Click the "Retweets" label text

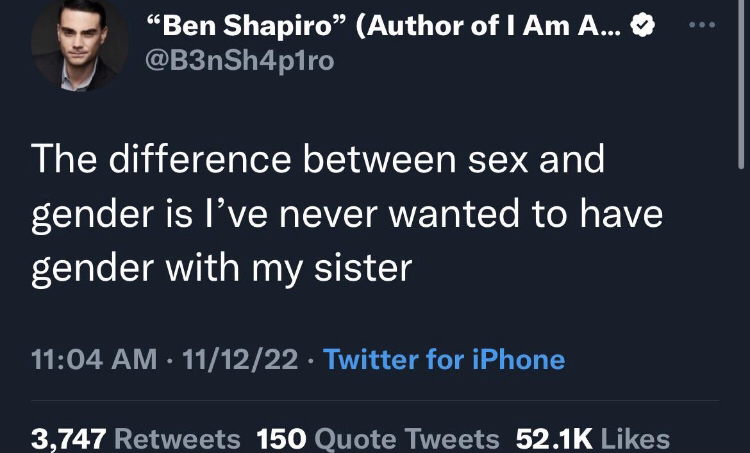point(178,438)
